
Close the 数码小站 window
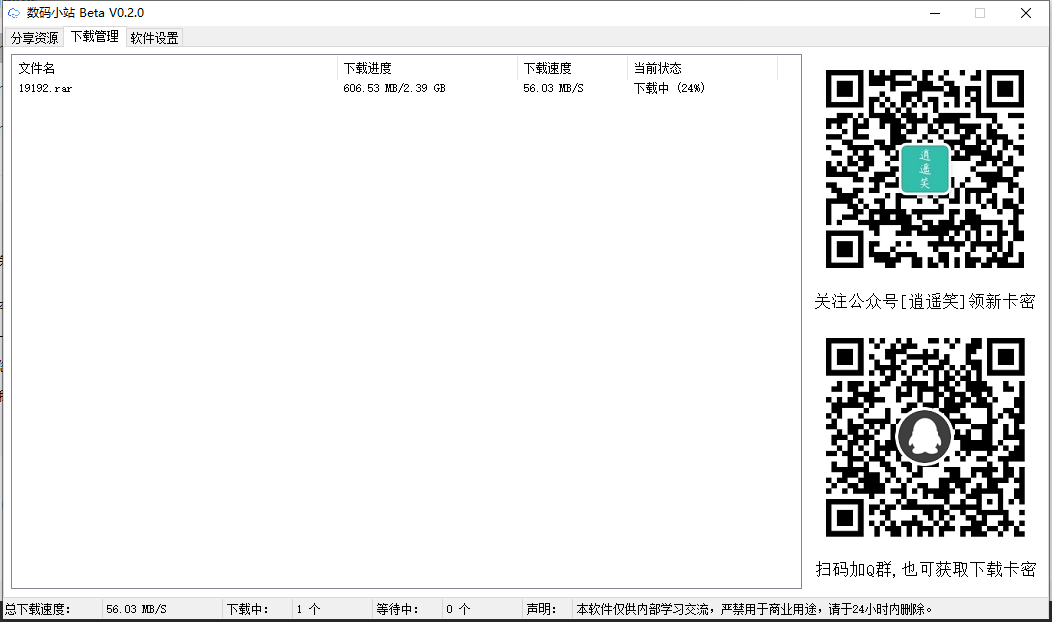coord(1026,13)
